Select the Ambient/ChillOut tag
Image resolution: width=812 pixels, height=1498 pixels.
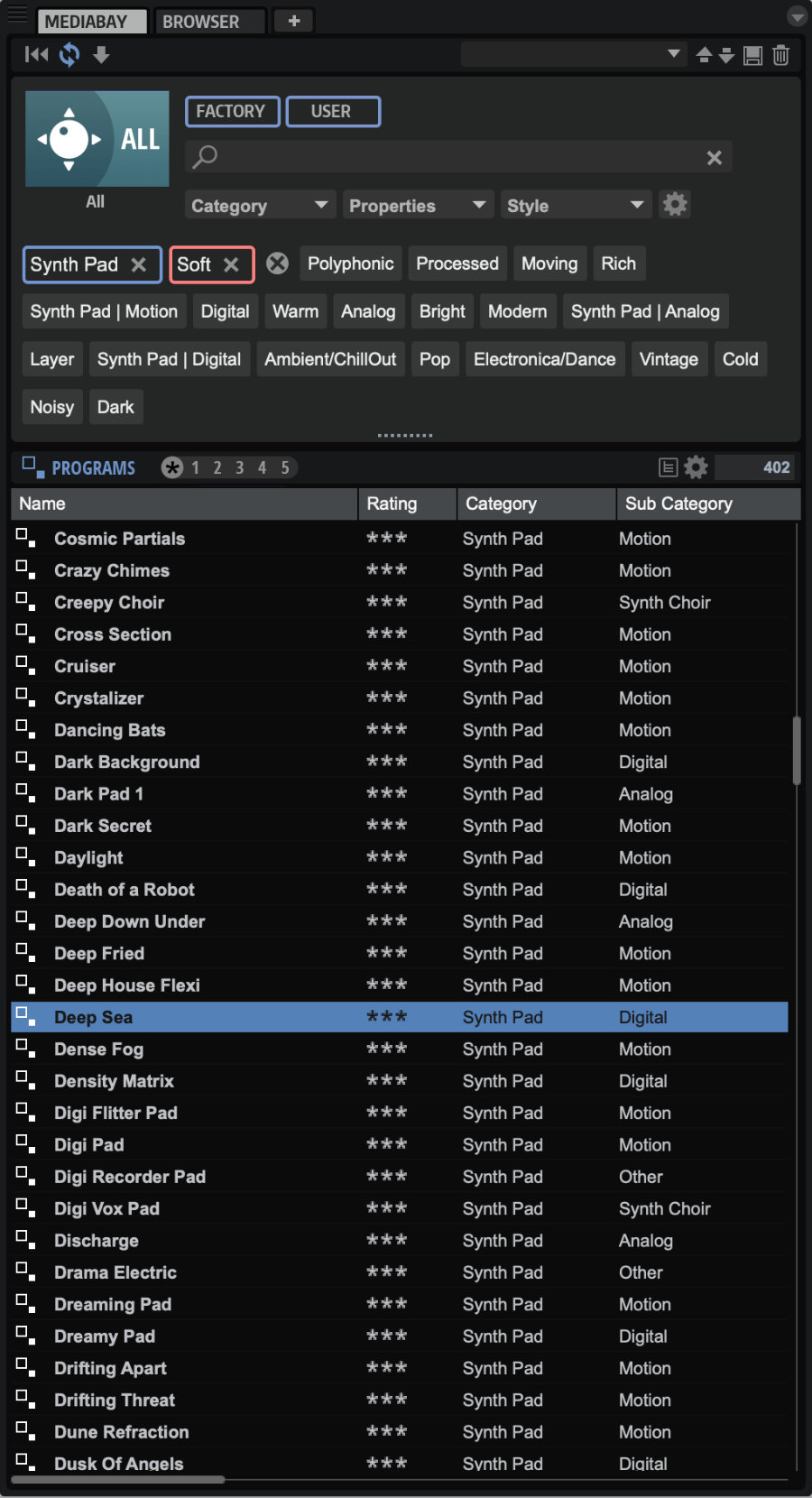click(330, 359)
